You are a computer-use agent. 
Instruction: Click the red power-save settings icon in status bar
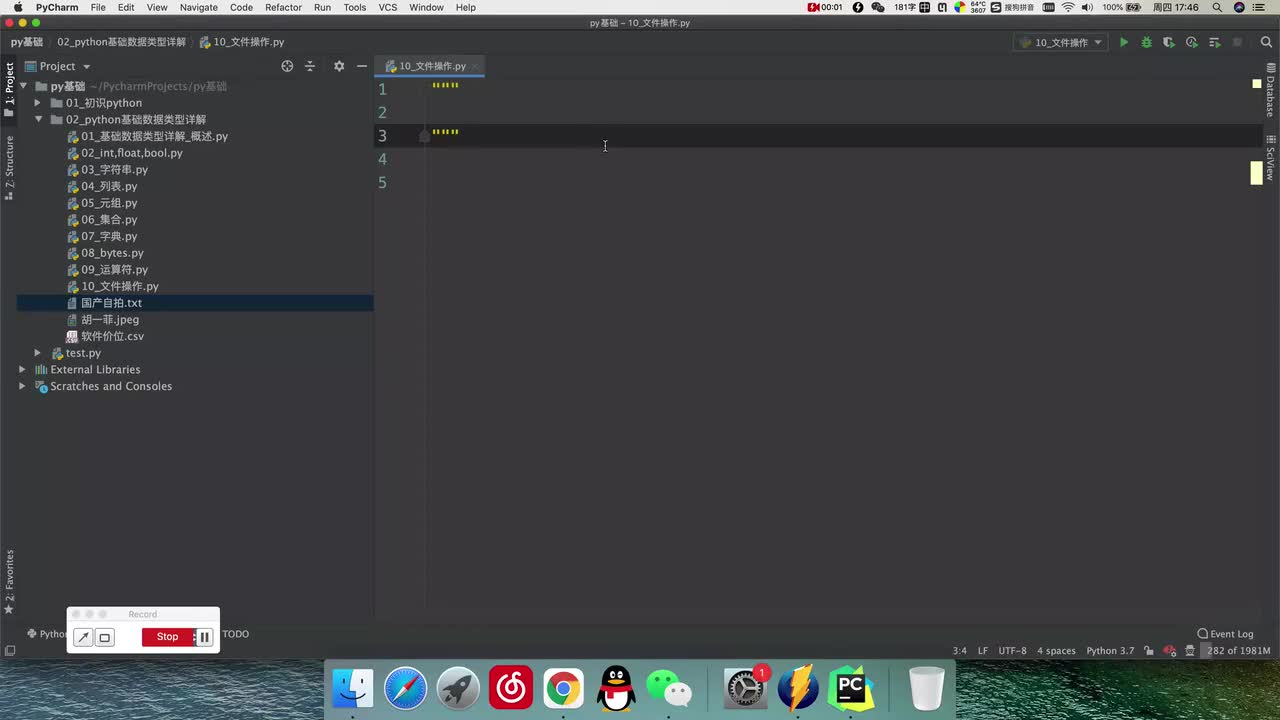[x=1169, y=651]
